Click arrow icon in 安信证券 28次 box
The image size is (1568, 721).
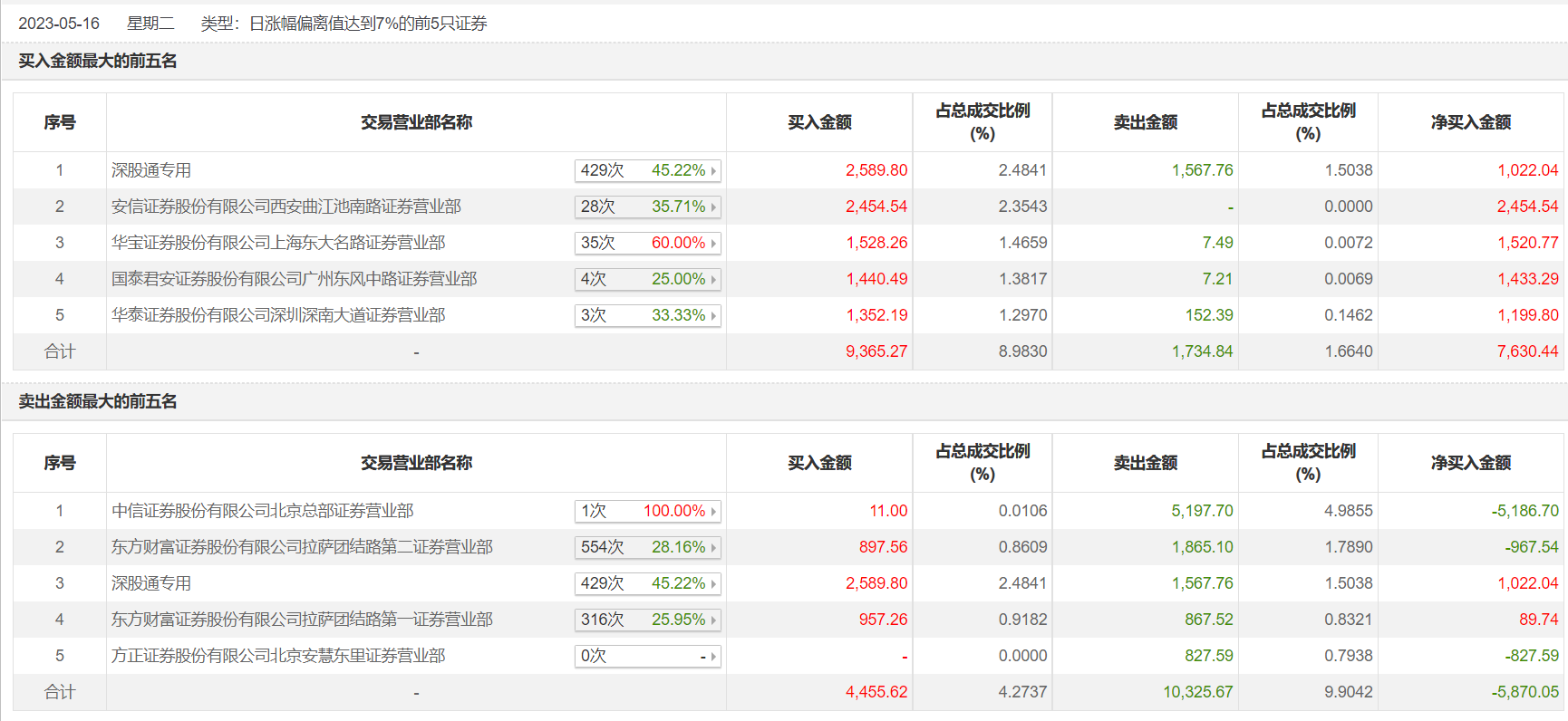tap(713, 207)
